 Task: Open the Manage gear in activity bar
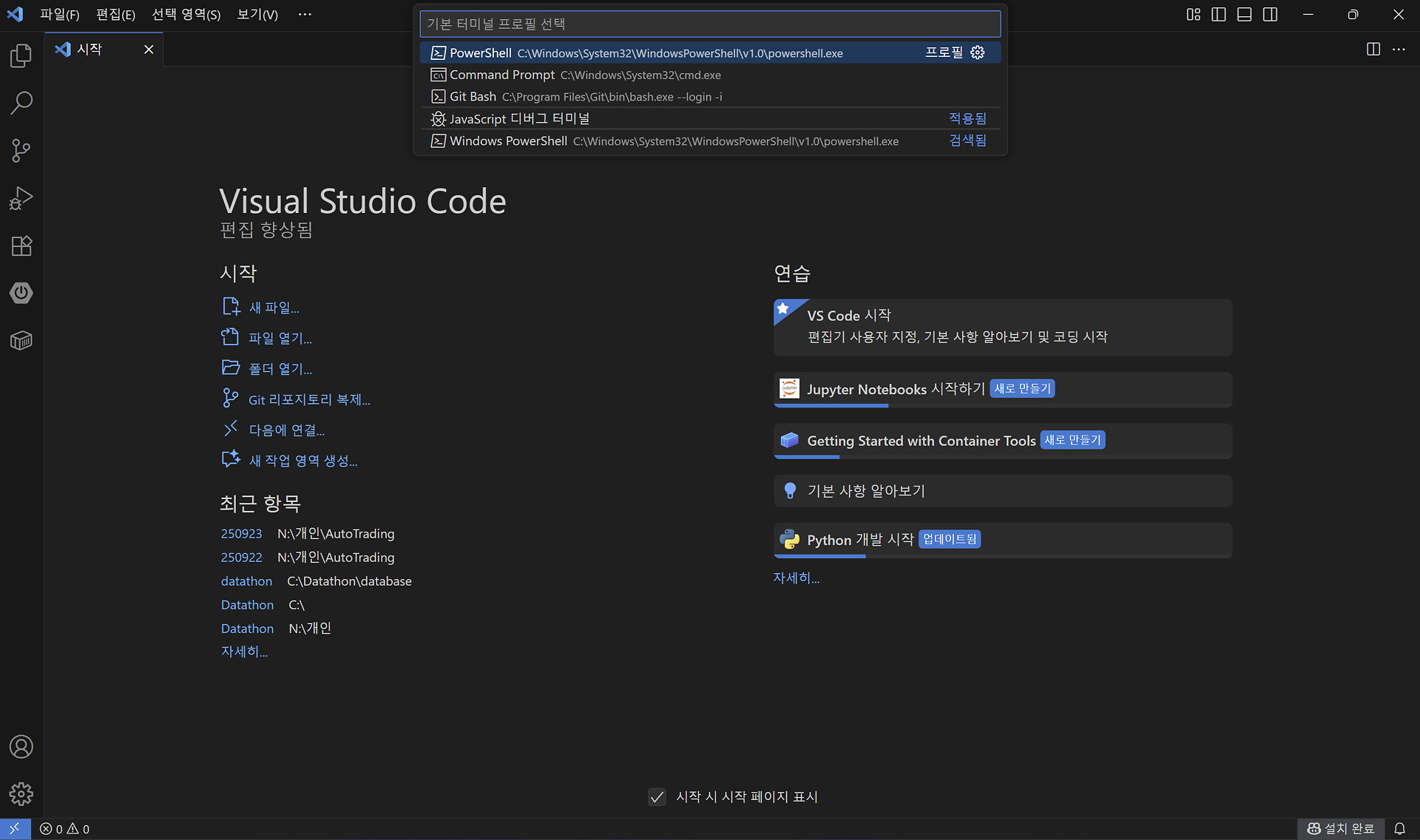pos(21,794)
